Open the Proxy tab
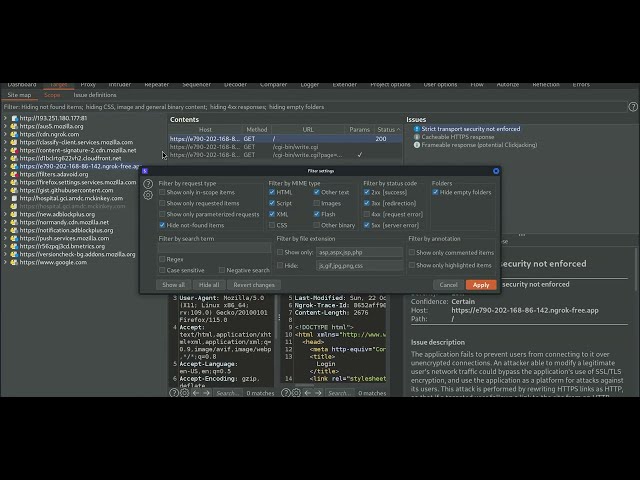The image size is (640, 480). pos(88,85)
